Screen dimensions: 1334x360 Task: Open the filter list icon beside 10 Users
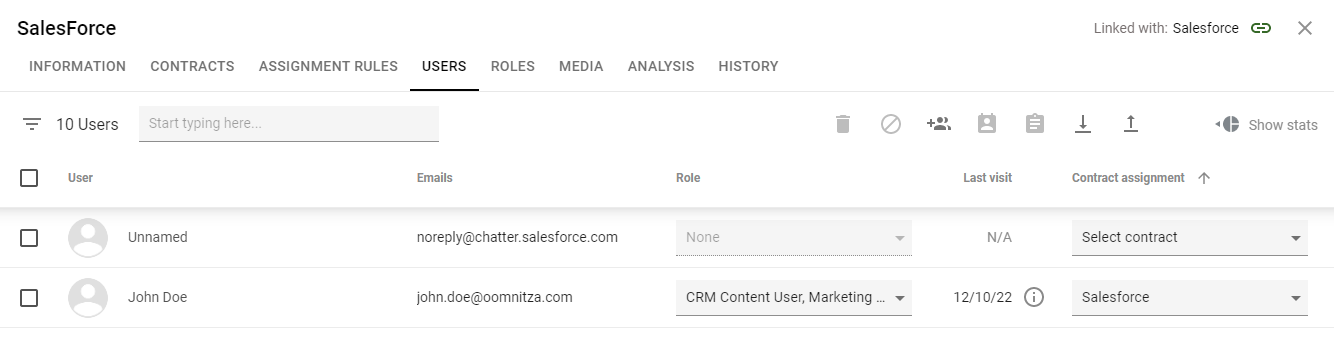[x=32, y=124]
